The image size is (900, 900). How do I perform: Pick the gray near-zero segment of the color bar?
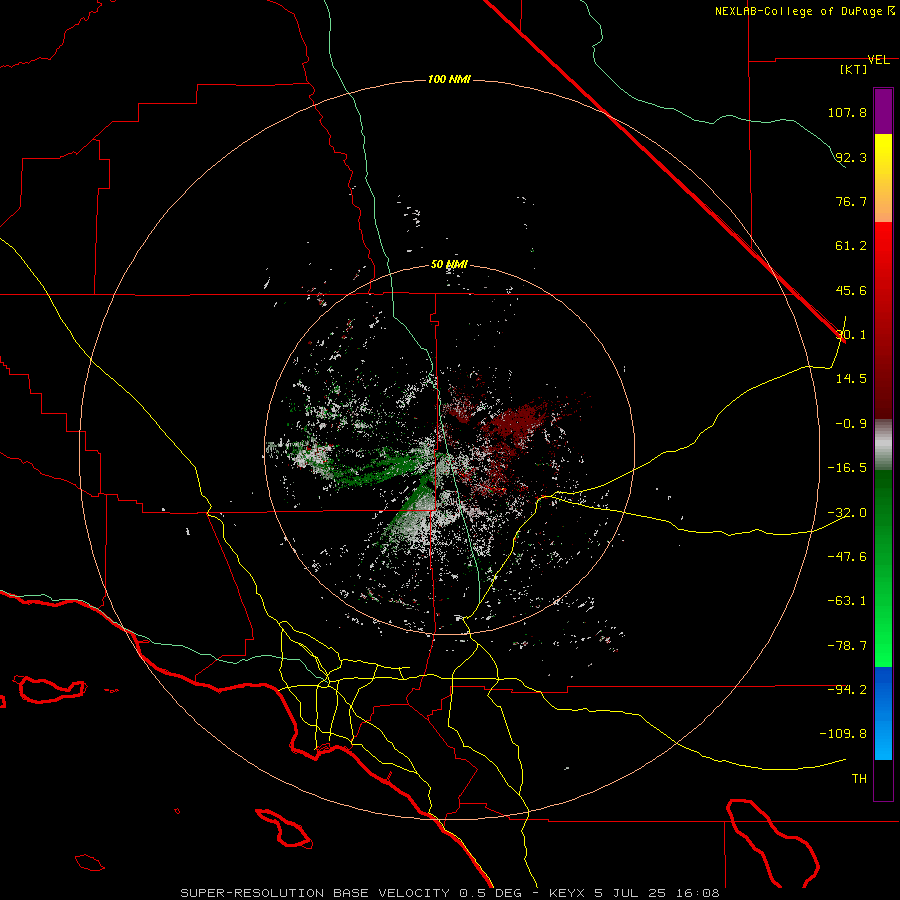coord(883,445)
